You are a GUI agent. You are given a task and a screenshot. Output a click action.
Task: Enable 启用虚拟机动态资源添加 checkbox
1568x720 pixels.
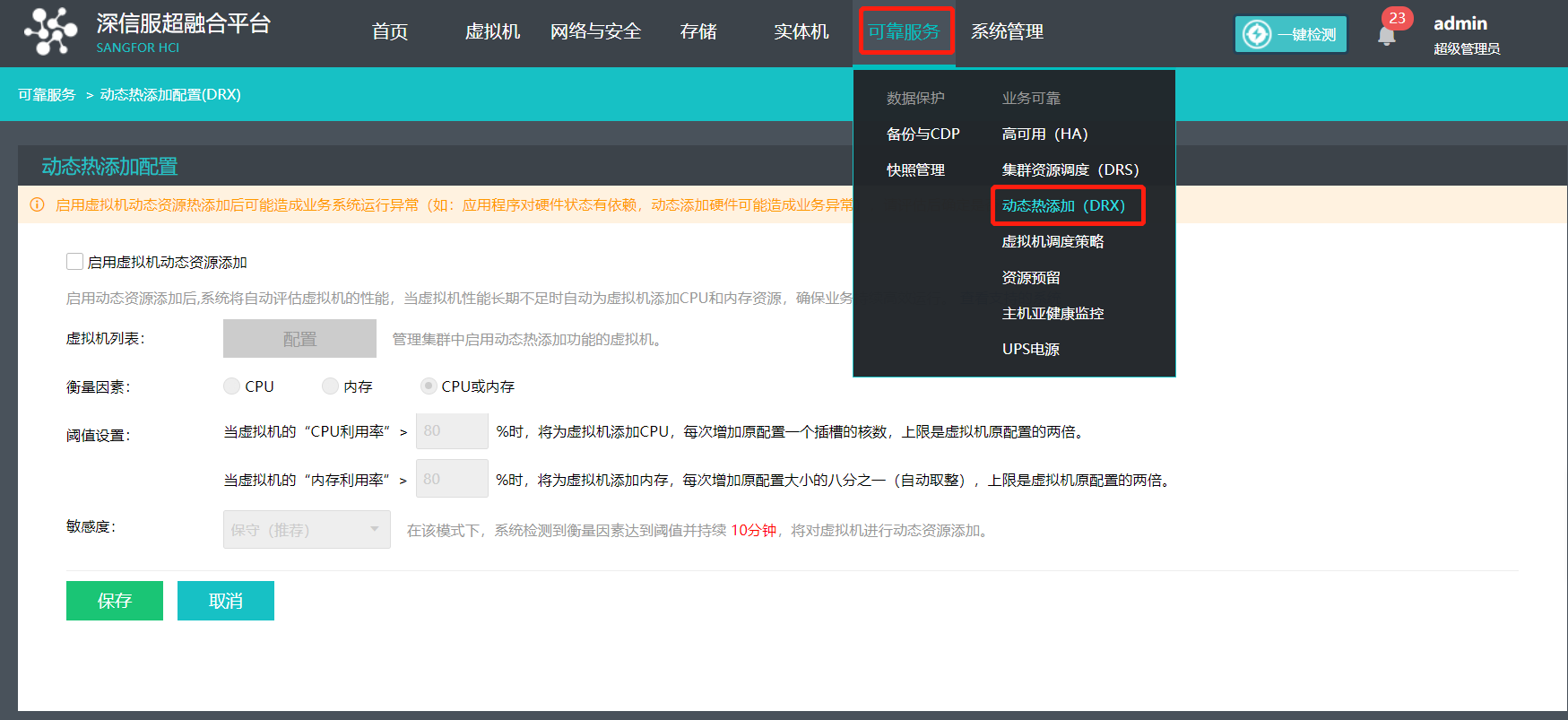tap(74, 261)
